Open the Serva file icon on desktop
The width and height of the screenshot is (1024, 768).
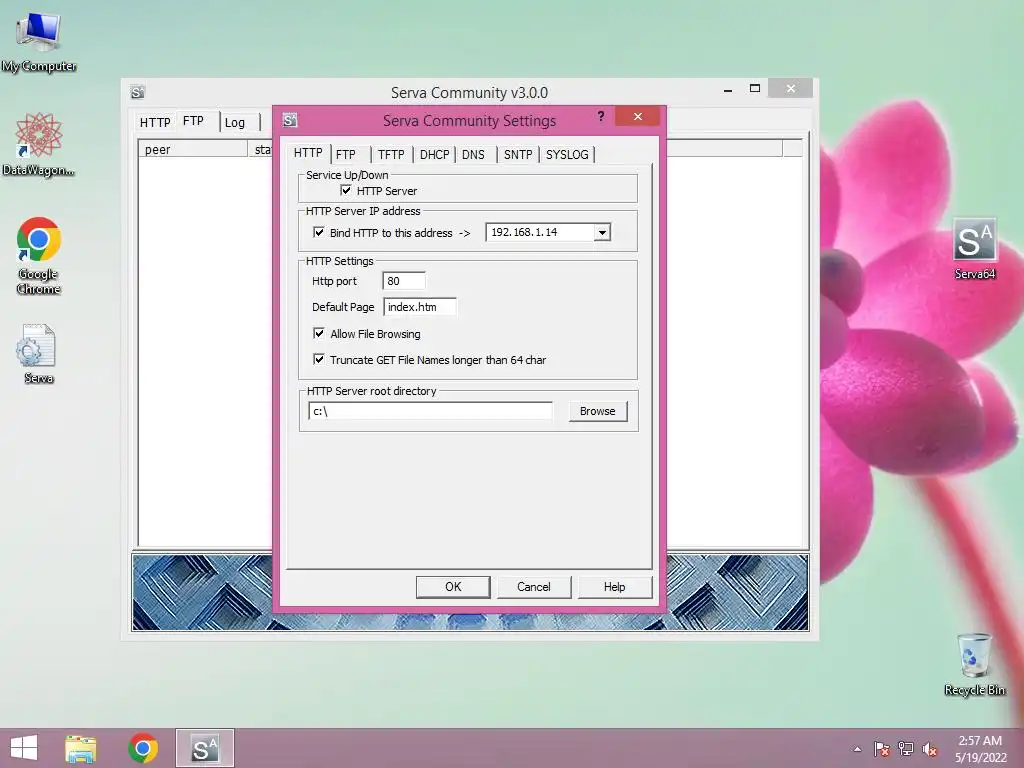38,353
